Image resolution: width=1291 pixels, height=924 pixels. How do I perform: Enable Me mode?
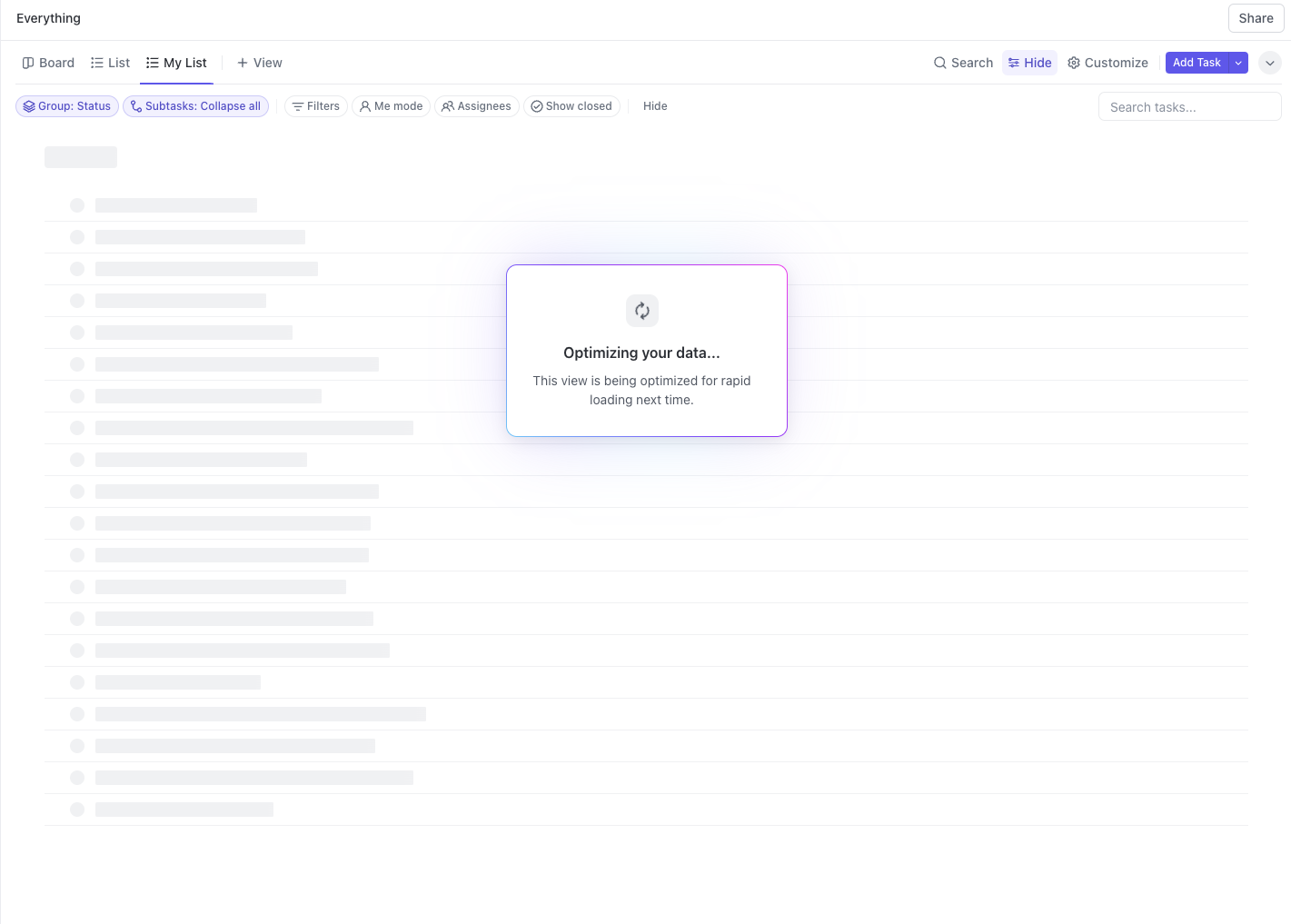[391, 106]
